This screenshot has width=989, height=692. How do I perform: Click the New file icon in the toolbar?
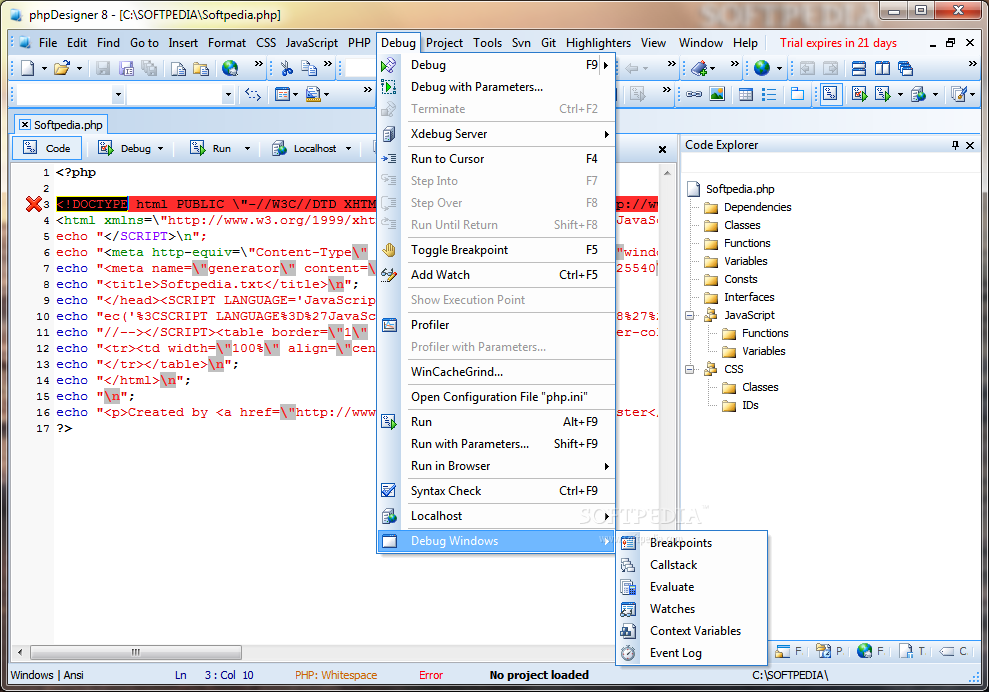[27, 68]
